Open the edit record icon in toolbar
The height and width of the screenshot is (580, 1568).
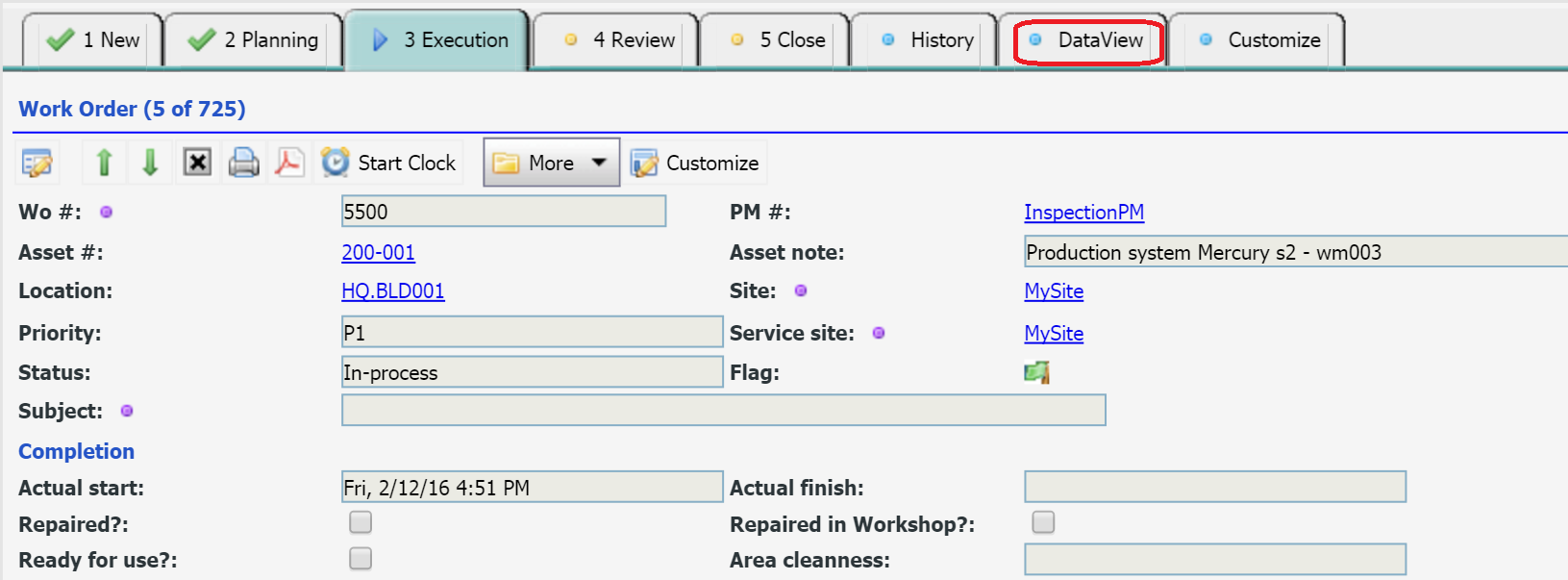pos(37,163)
